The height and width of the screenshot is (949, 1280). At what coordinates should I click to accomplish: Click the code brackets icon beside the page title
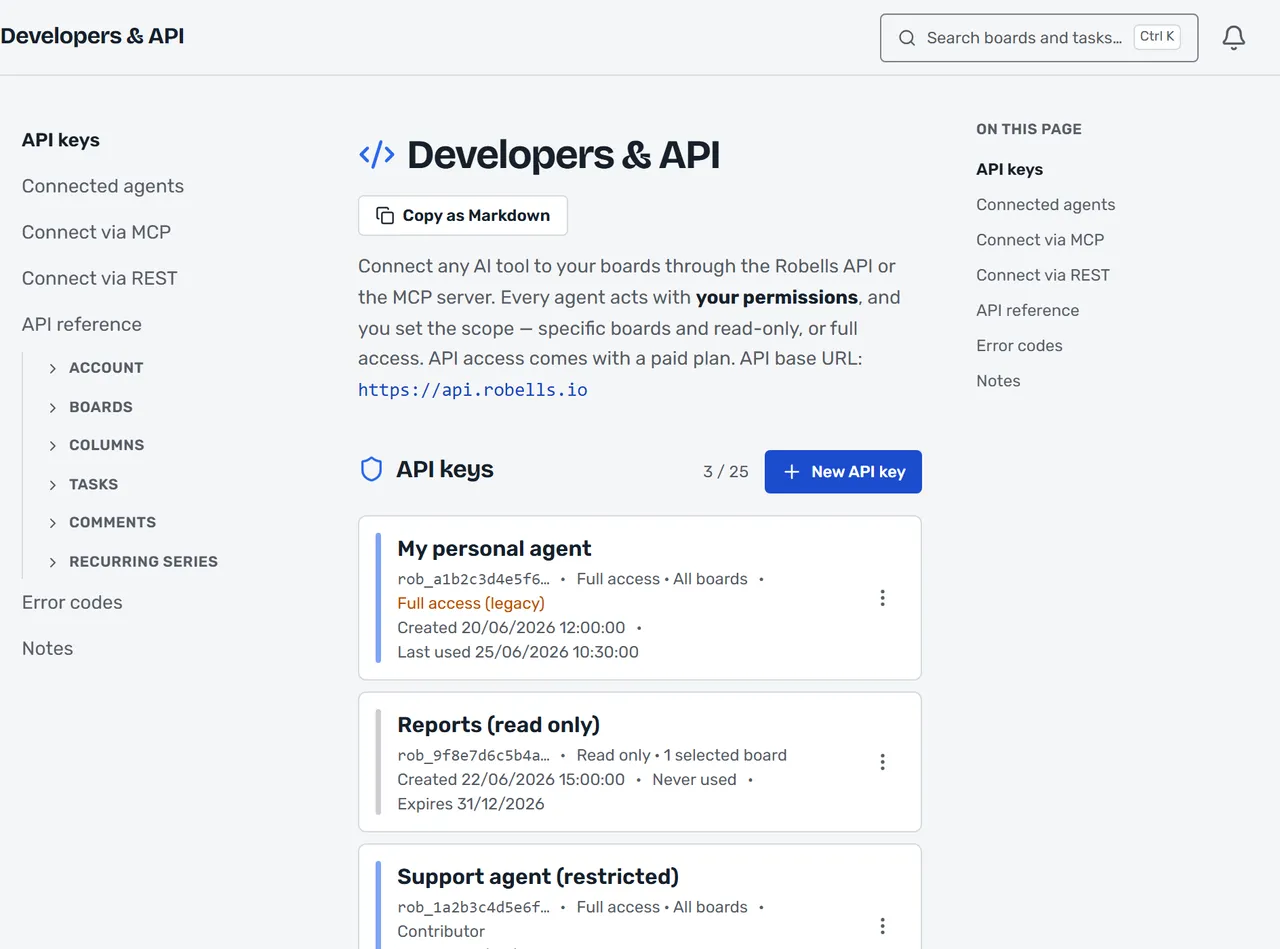point(377,154)
